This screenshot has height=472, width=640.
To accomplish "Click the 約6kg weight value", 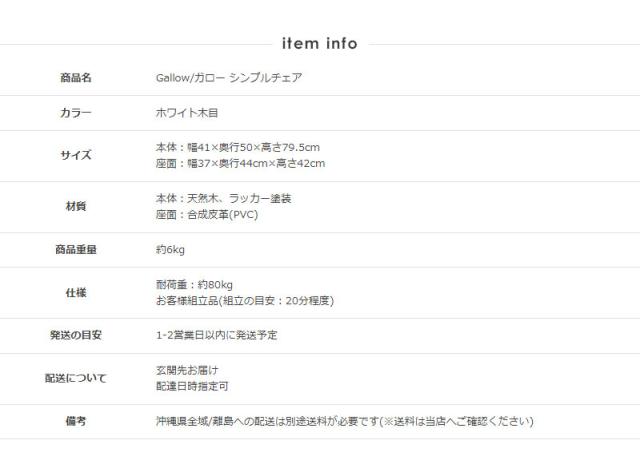I will coord(171,250).
